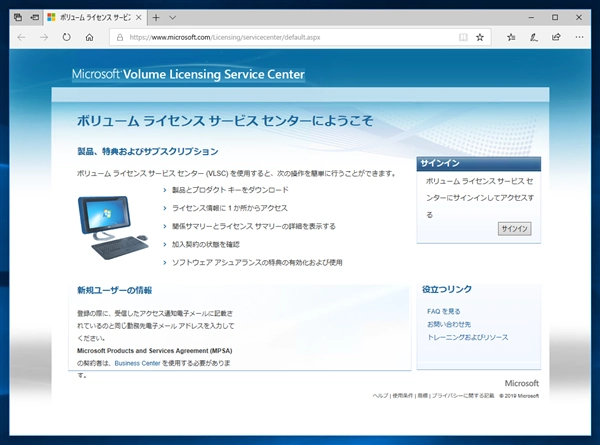The width and height of the screenshot is (600, 445).
Task: Add page to favorites star
Action: pyautogui.click(x=480, y=37)
